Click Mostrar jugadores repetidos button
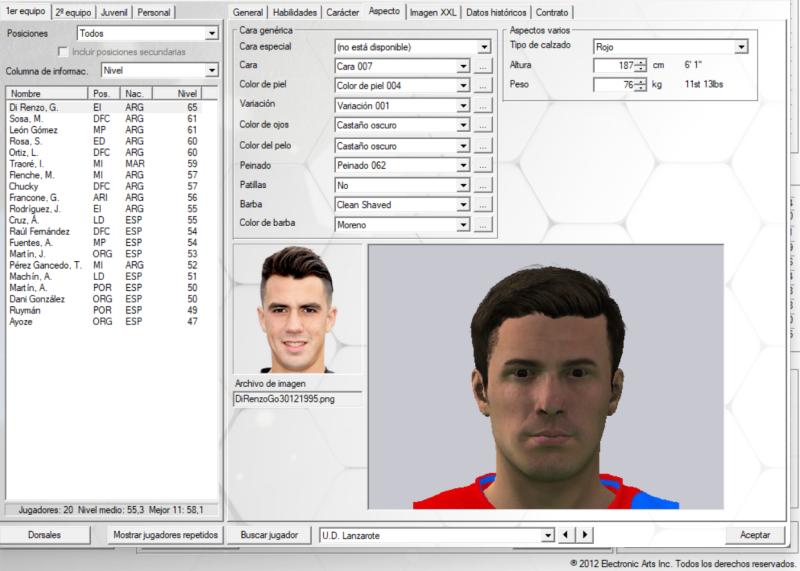Viewport: 800px width, 571px height. (x=165, y=535)
